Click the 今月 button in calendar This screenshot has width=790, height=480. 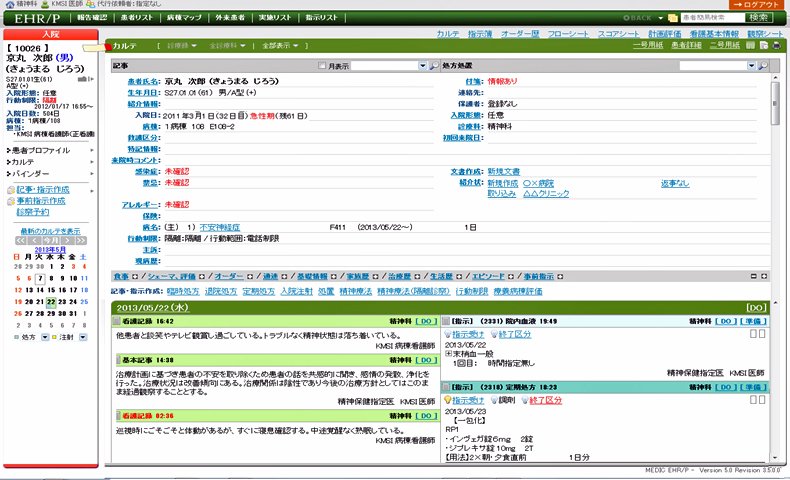pos(51,241)
